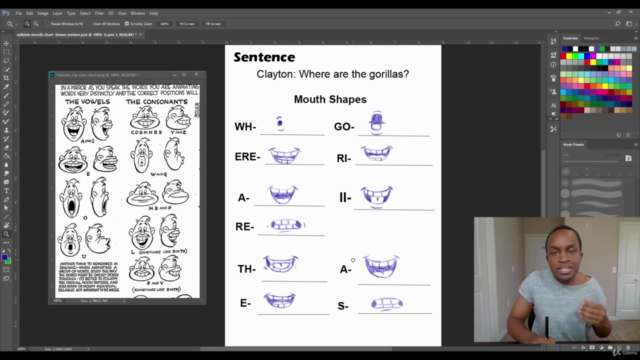Open the brush preset folder icon
Image resolution: width=640 pixels, height=360 pixels.
pos(628,158)
